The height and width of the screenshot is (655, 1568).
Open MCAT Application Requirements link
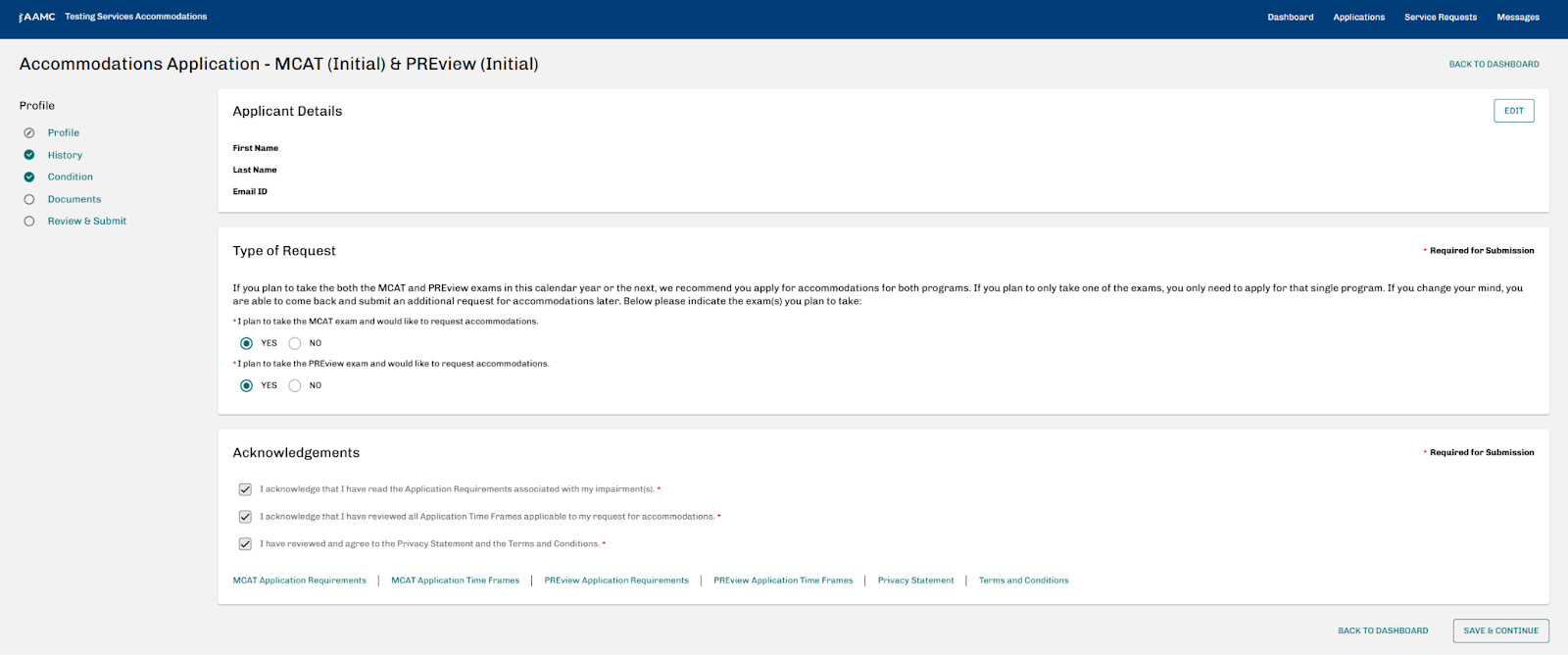point(300,580)
